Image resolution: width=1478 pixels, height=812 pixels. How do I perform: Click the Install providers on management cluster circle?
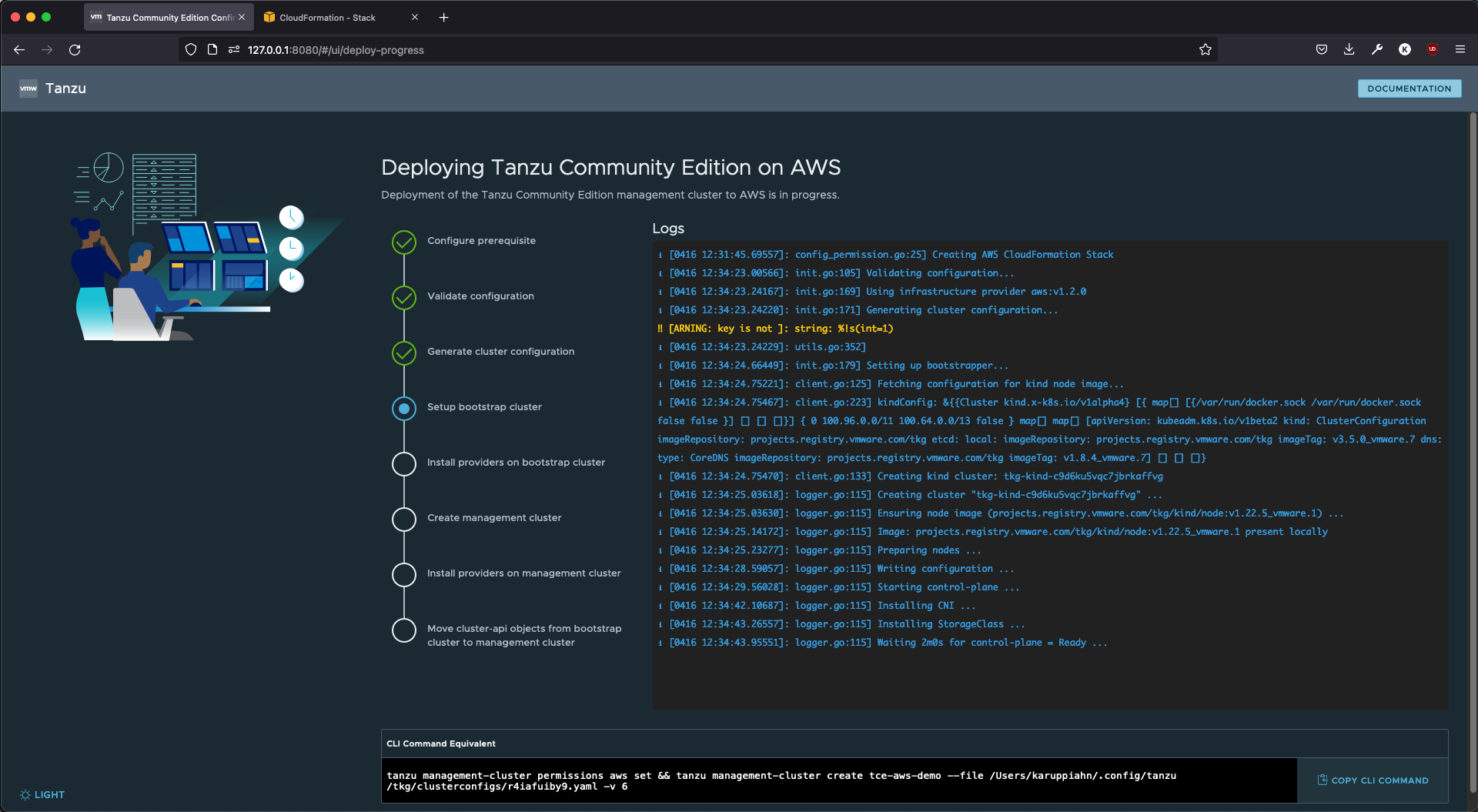pos(404,575)
